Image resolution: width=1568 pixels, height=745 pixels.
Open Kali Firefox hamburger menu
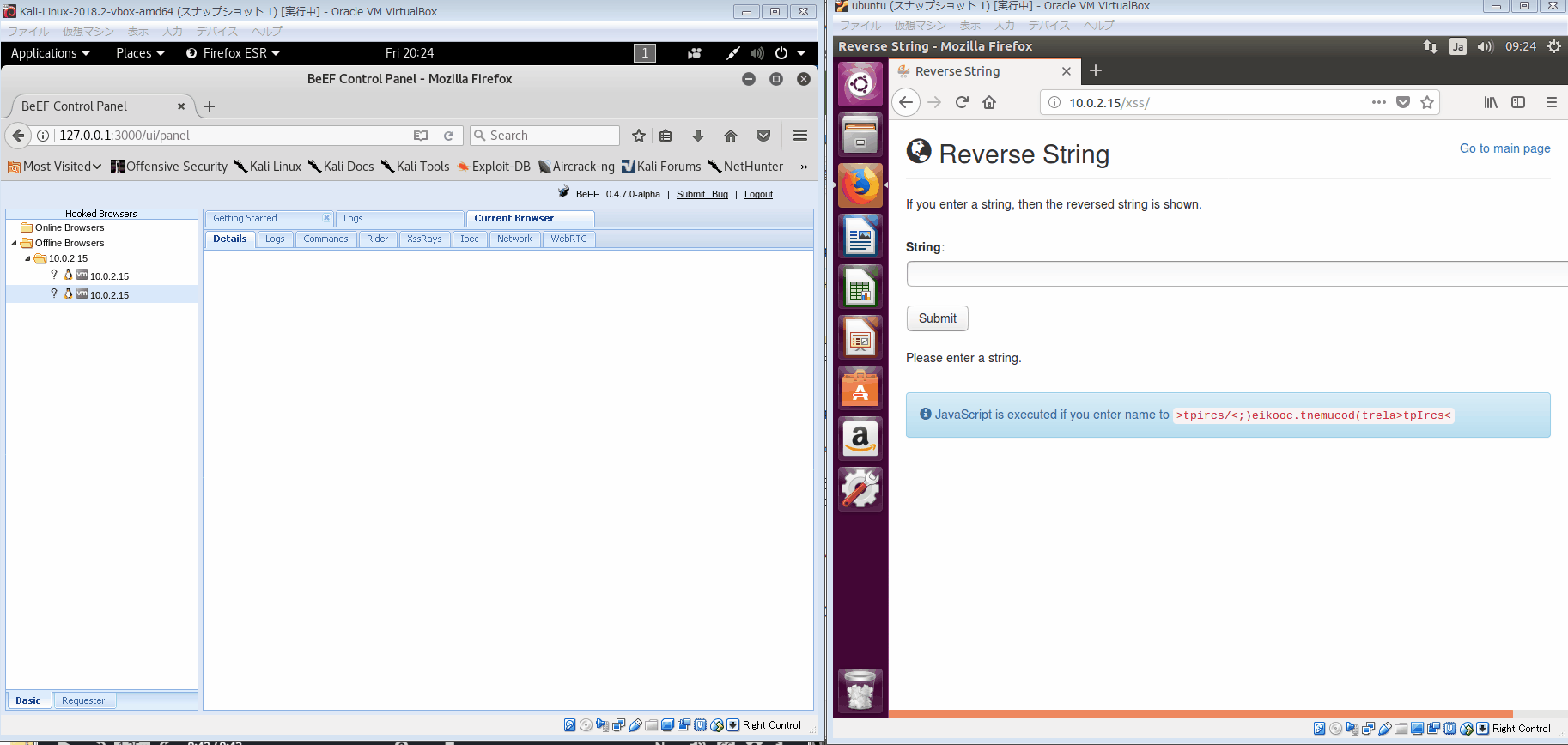point(800,136)
